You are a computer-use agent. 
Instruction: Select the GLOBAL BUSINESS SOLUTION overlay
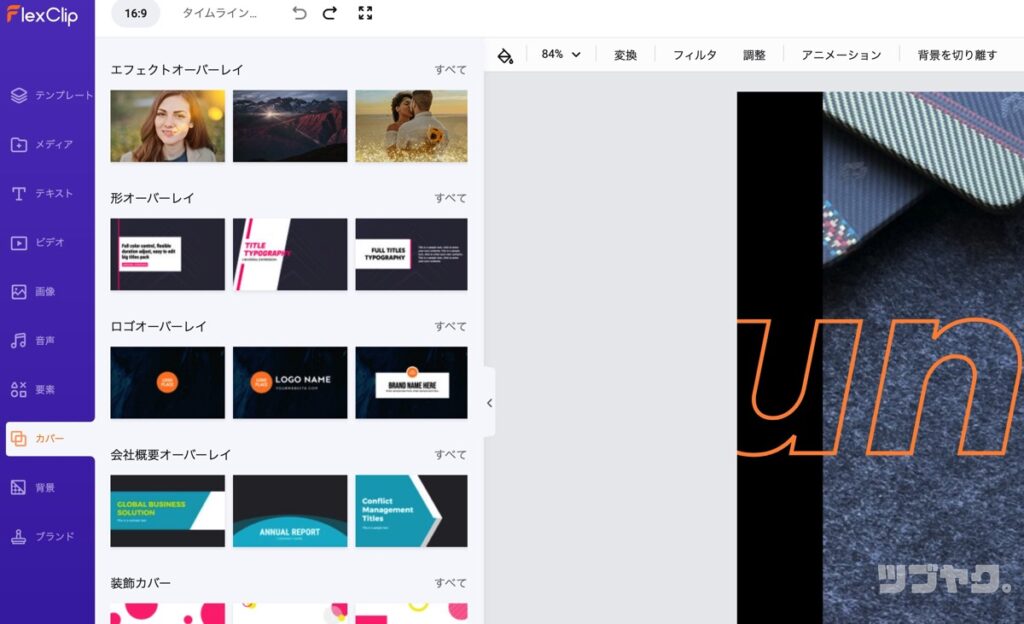click(x=167, y=511)
